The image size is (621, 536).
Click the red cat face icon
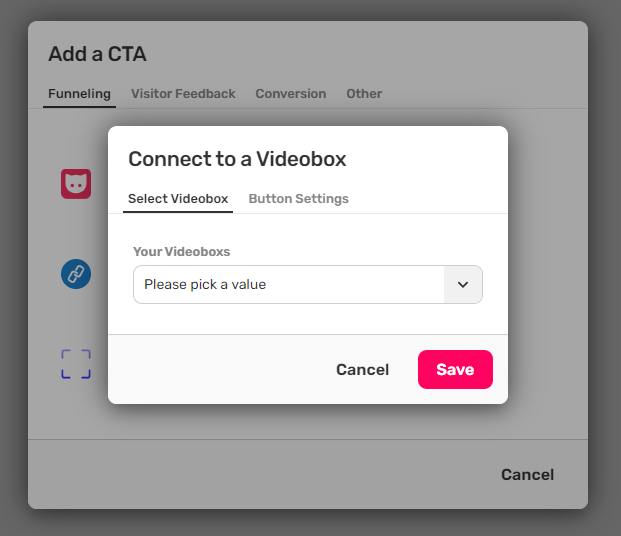(x=76, y=183)
